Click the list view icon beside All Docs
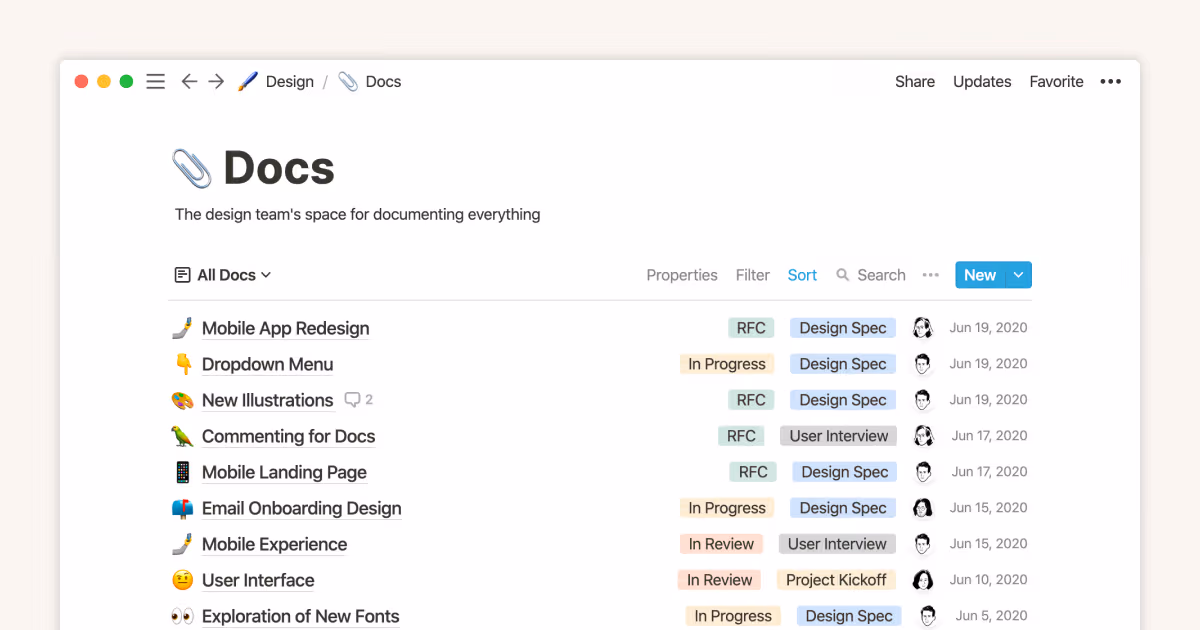The image size is (1200, 630). tap(181, 274)
